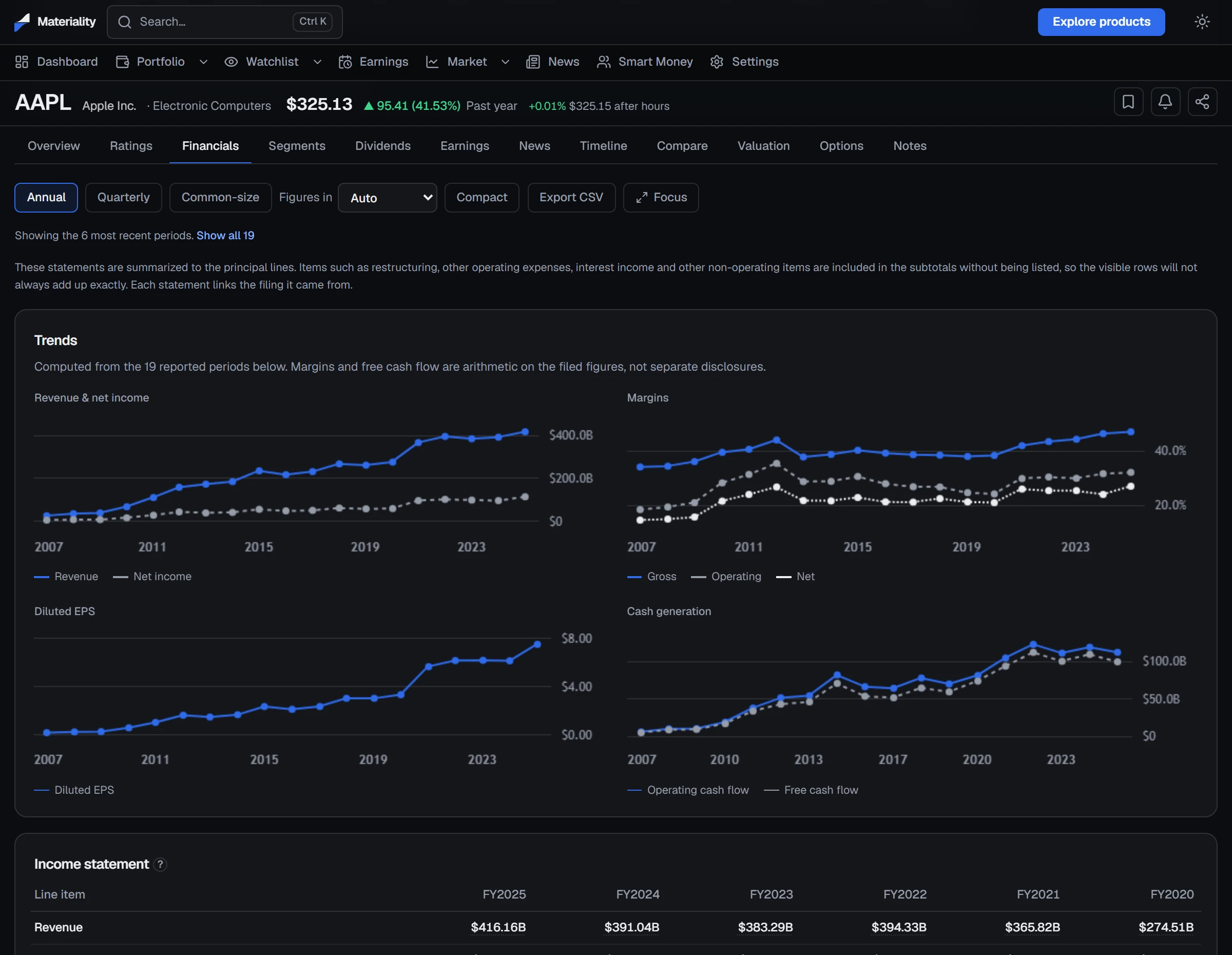Click the Market chart icon
Viewport: 1232px width, 955px height.
coord(433,62)
